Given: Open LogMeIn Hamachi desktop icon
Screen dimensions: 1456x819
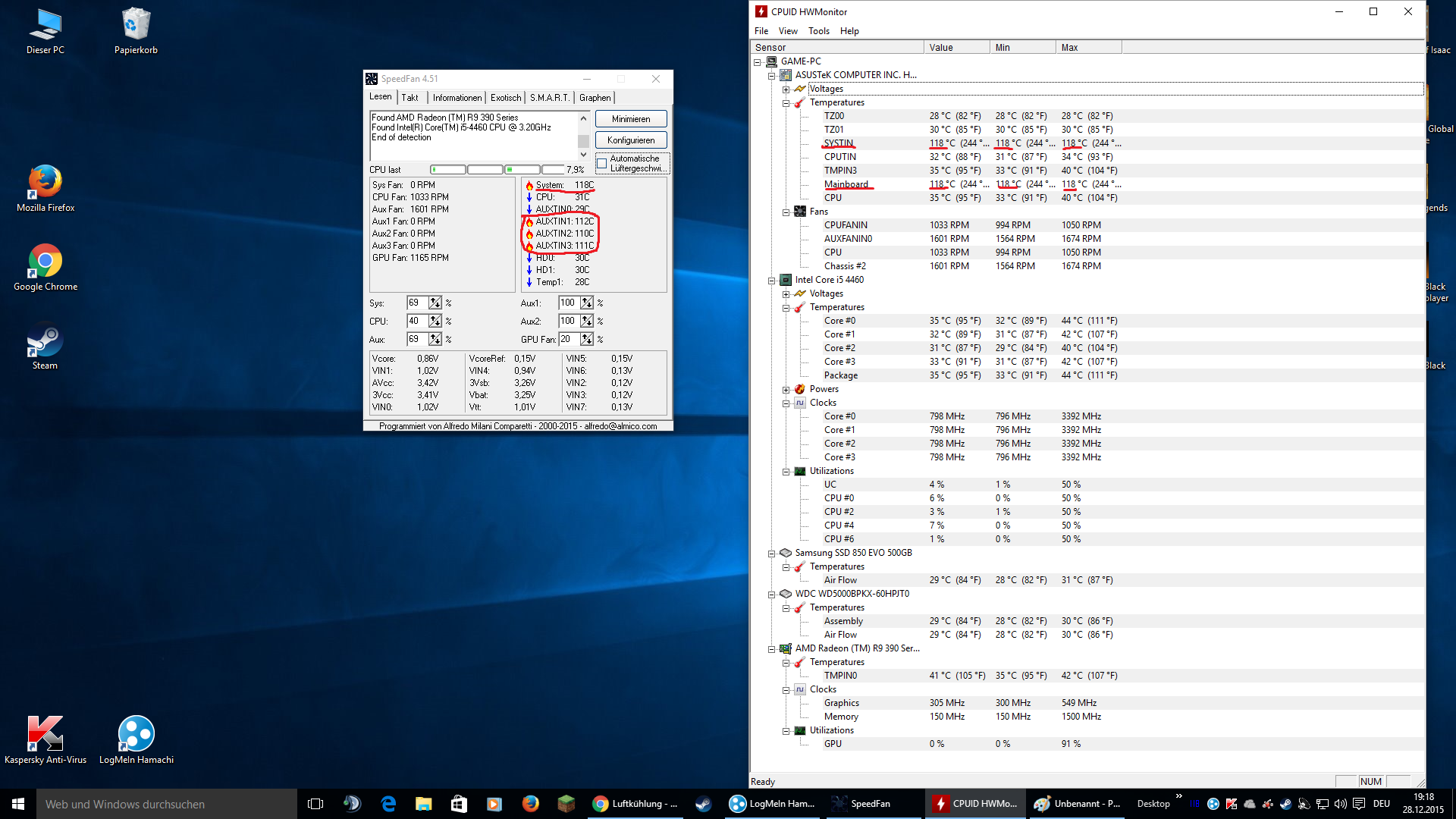Looking at the screenshot, I should 136,734.
